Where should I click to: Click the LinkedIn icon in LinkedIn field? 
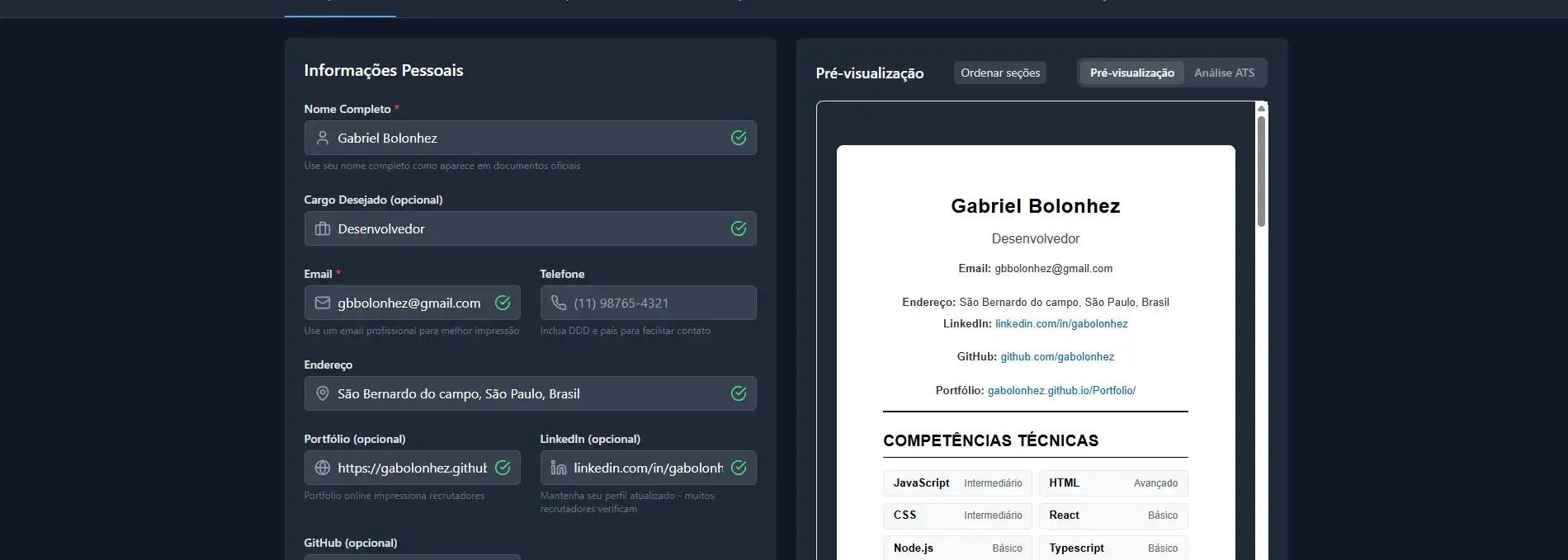pyautogui.click(x=559, y=468)
